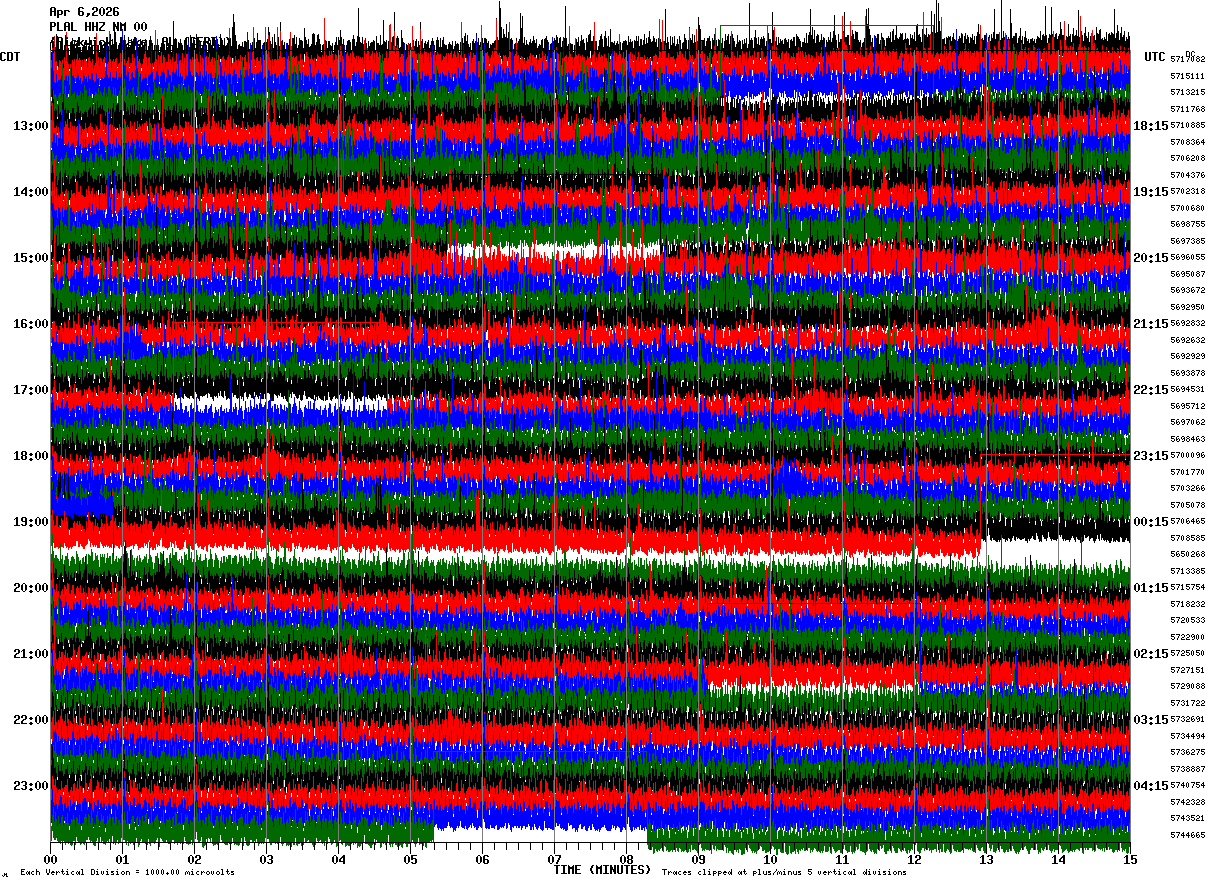
Task: Click the trace value '5736275'
Action: coord(1187,752)
